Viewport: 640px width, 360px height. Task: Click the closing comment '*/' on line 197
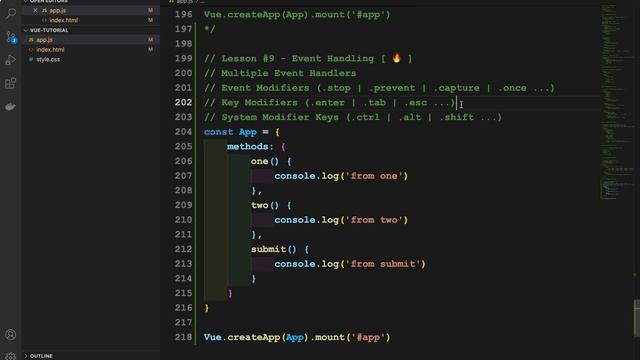[210, 29]
